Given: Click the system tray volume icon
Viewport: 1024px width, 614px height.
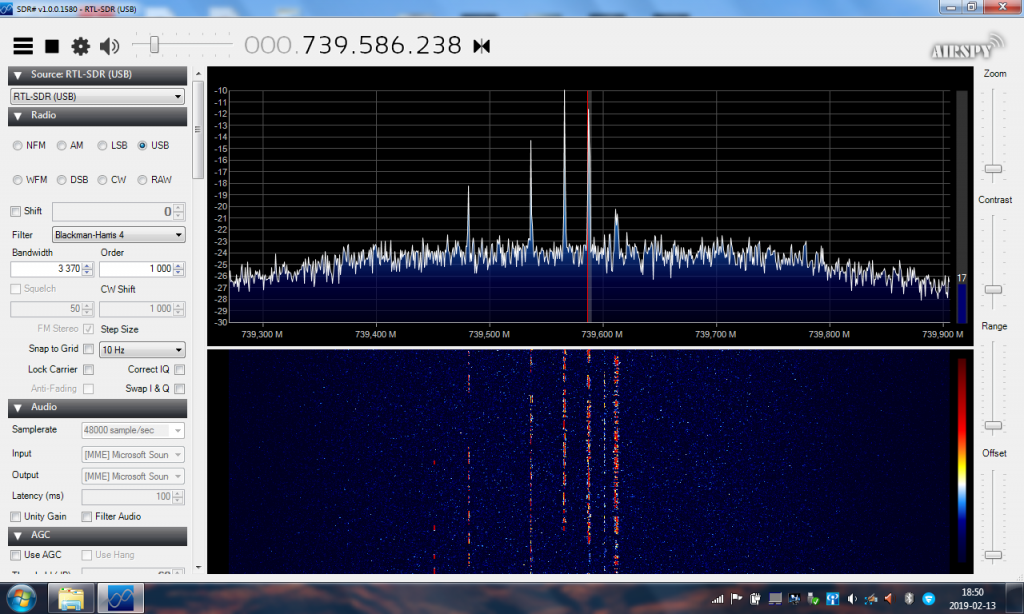Looking at the screenshot, I should coord(852,598).
